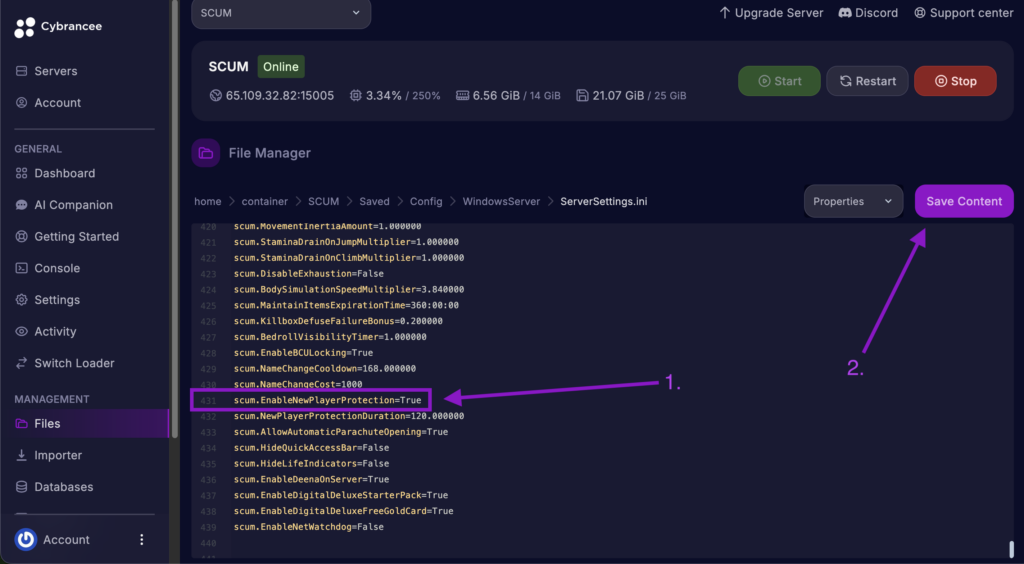Viewport: 1024px width, 564px height.
Task: Click line number 440 in the gutter
Action: (x=208, y=543)
